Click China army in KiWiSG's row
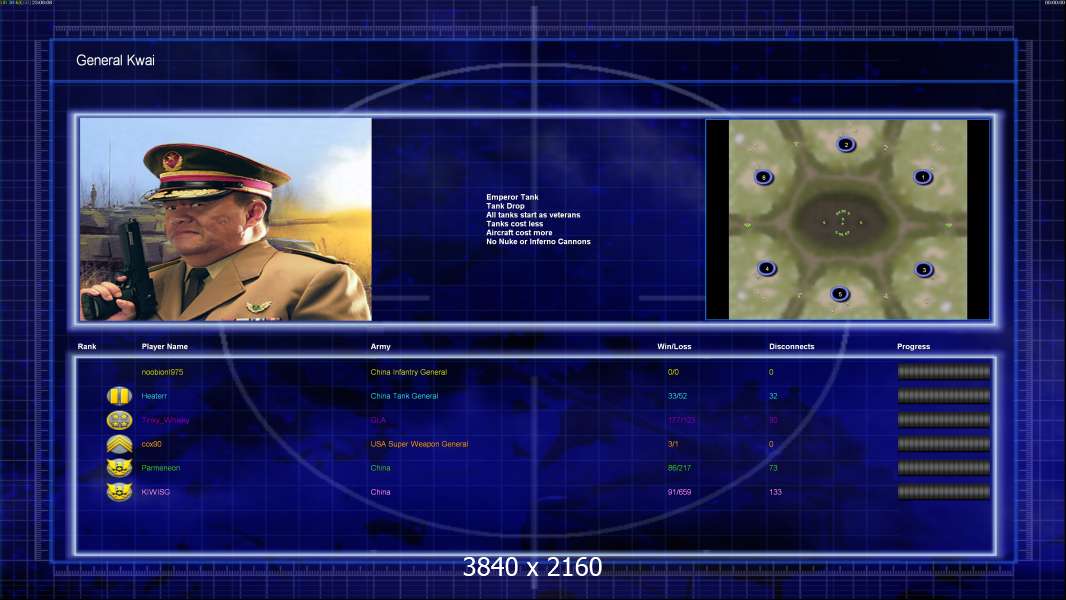 (x=381, y=492)
